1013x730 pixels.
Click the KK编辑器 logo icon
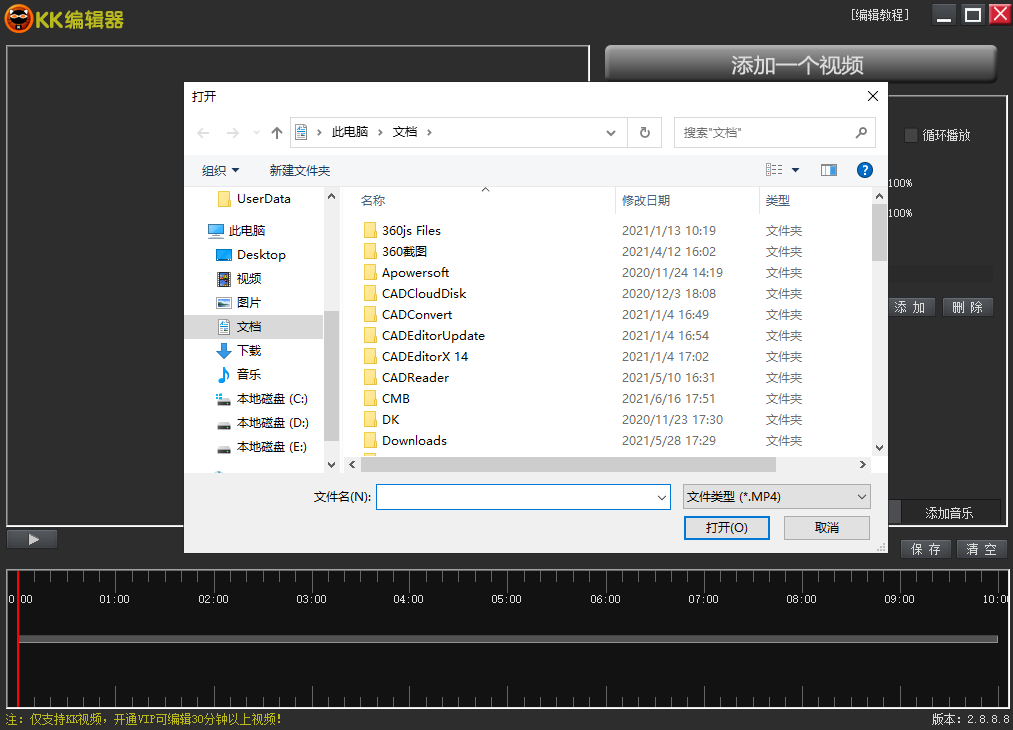pyautogui.click(x=17, y=17)
